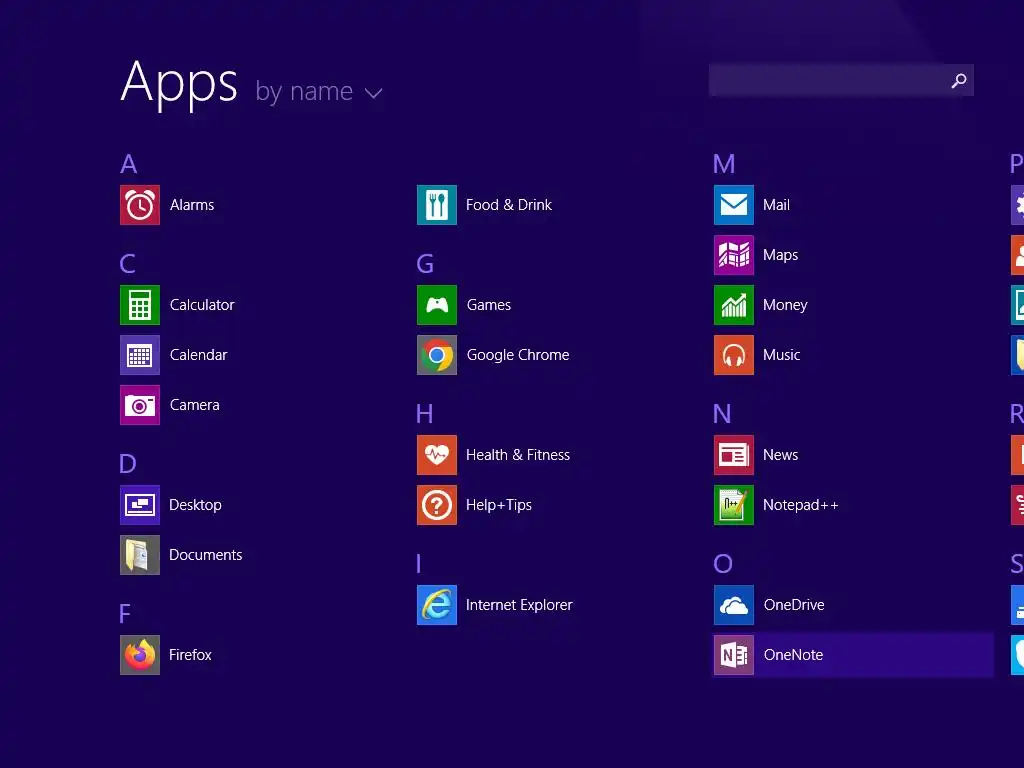Click the Desktop tile icon

[x=140, y=505]
